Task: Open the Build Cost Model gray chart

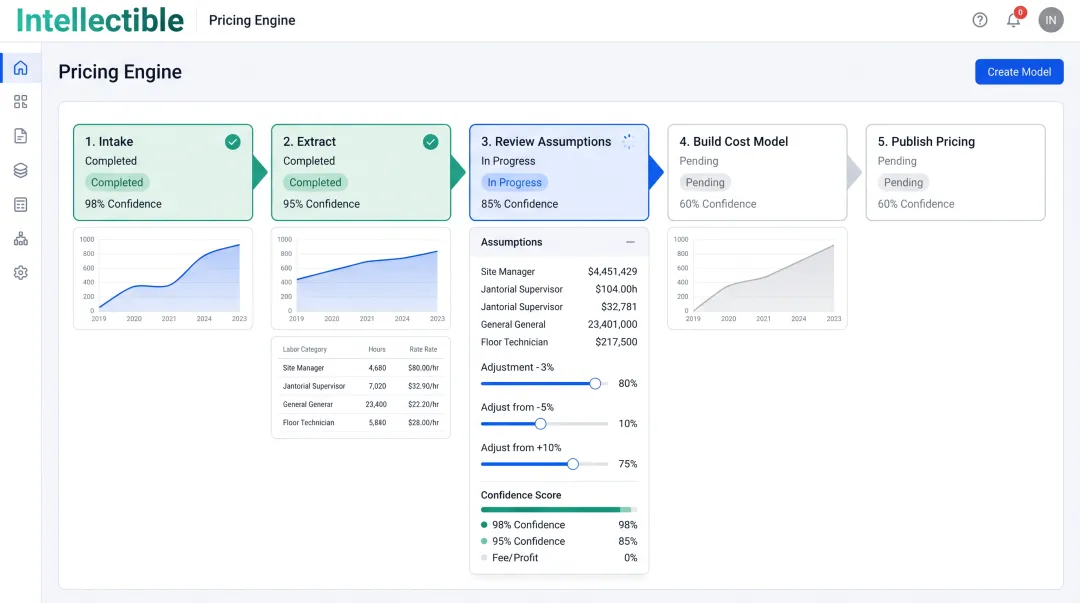Action: pos(757,278)
